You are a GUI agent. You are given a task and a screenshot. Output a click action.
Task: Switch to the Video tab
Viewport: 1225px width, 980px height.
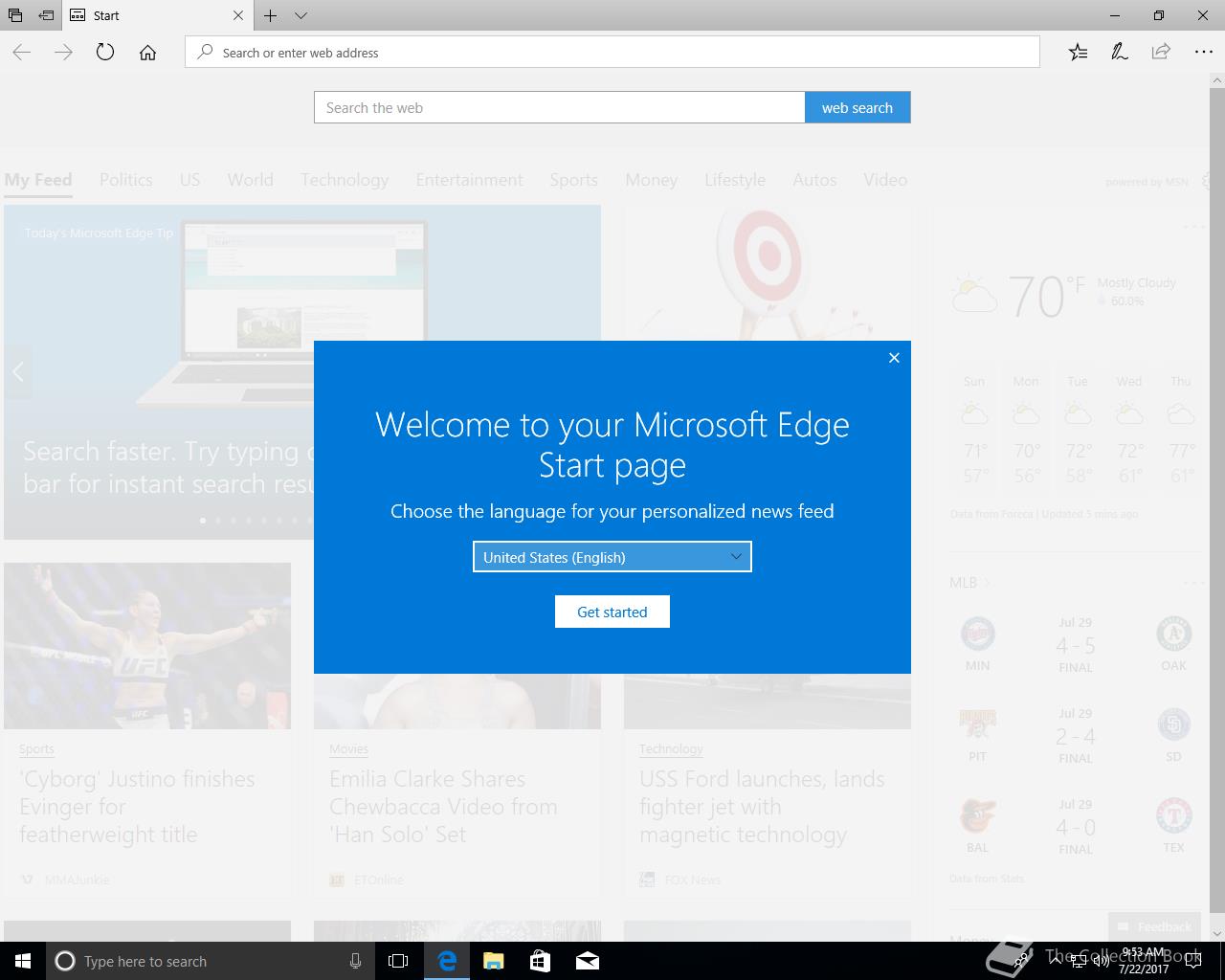(x=885, y=180)
